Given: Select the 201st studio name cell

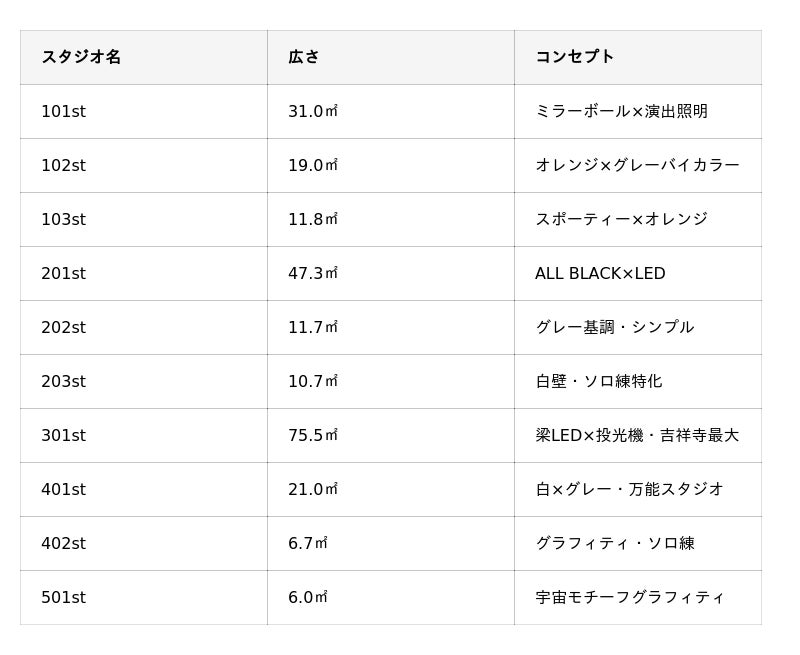Looking at the screenshot, I should (63, 273).
